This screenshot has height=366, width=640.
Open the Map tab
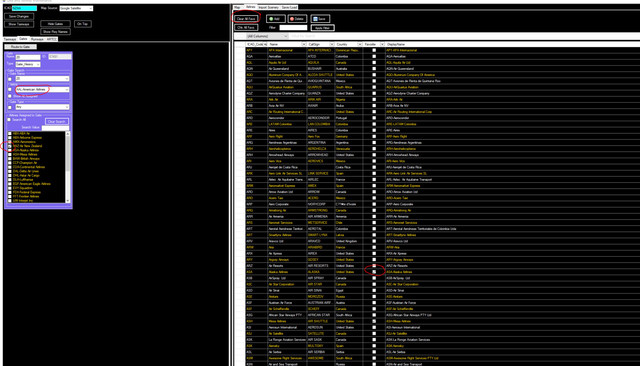coord(238,7)
